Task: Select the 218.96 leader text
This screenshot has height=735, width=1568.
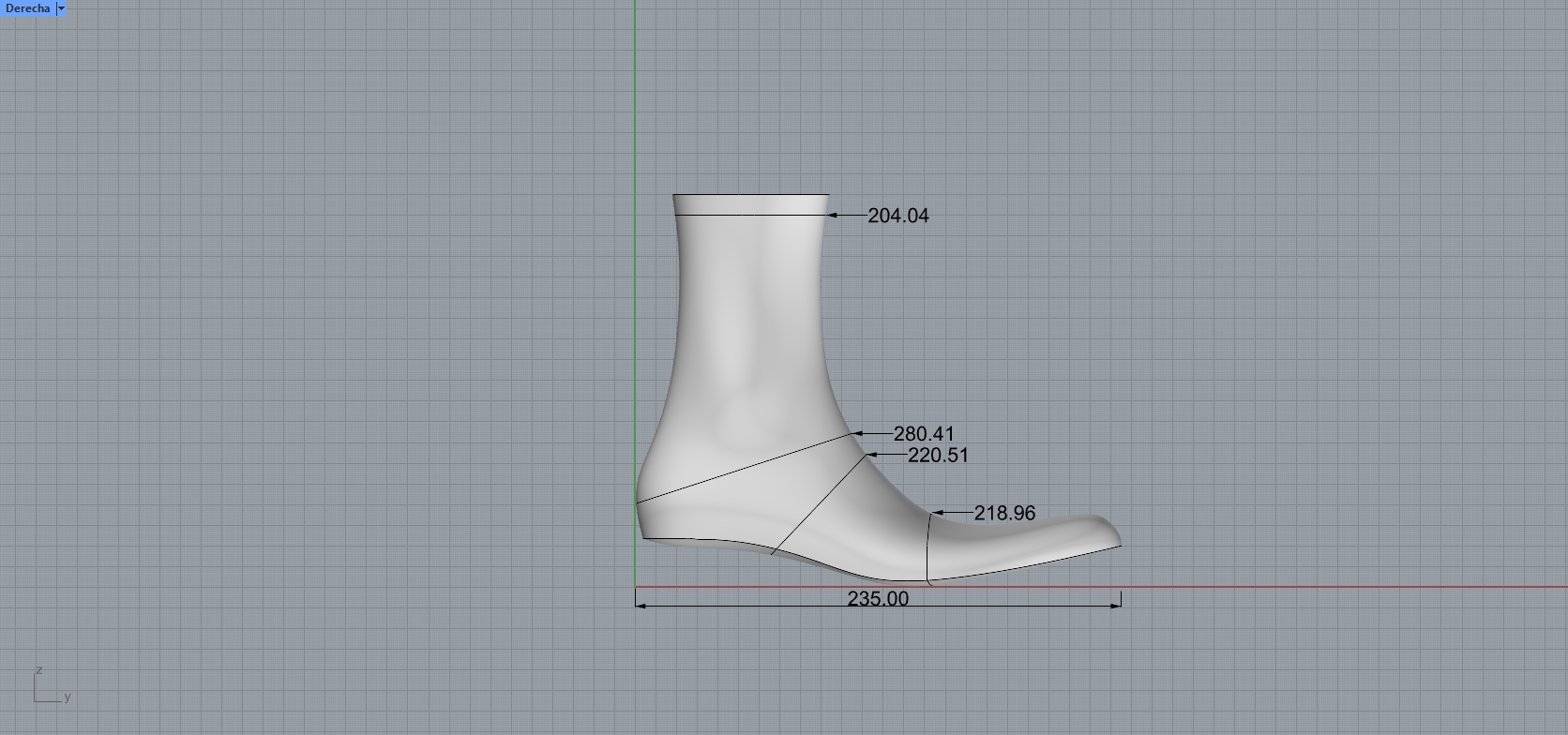Action: 1003,514
